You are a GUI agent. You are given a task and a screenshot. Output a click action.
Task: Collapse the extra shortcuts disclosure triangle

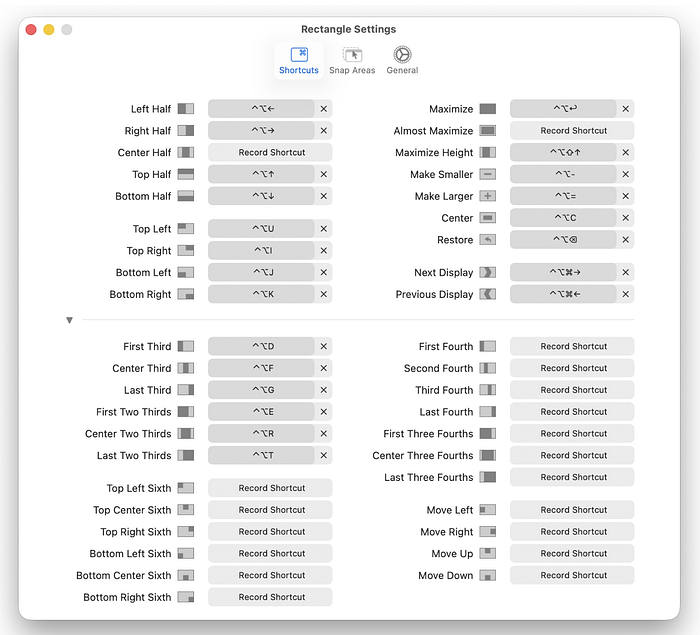pyautogui.click(x=69, y=320)
